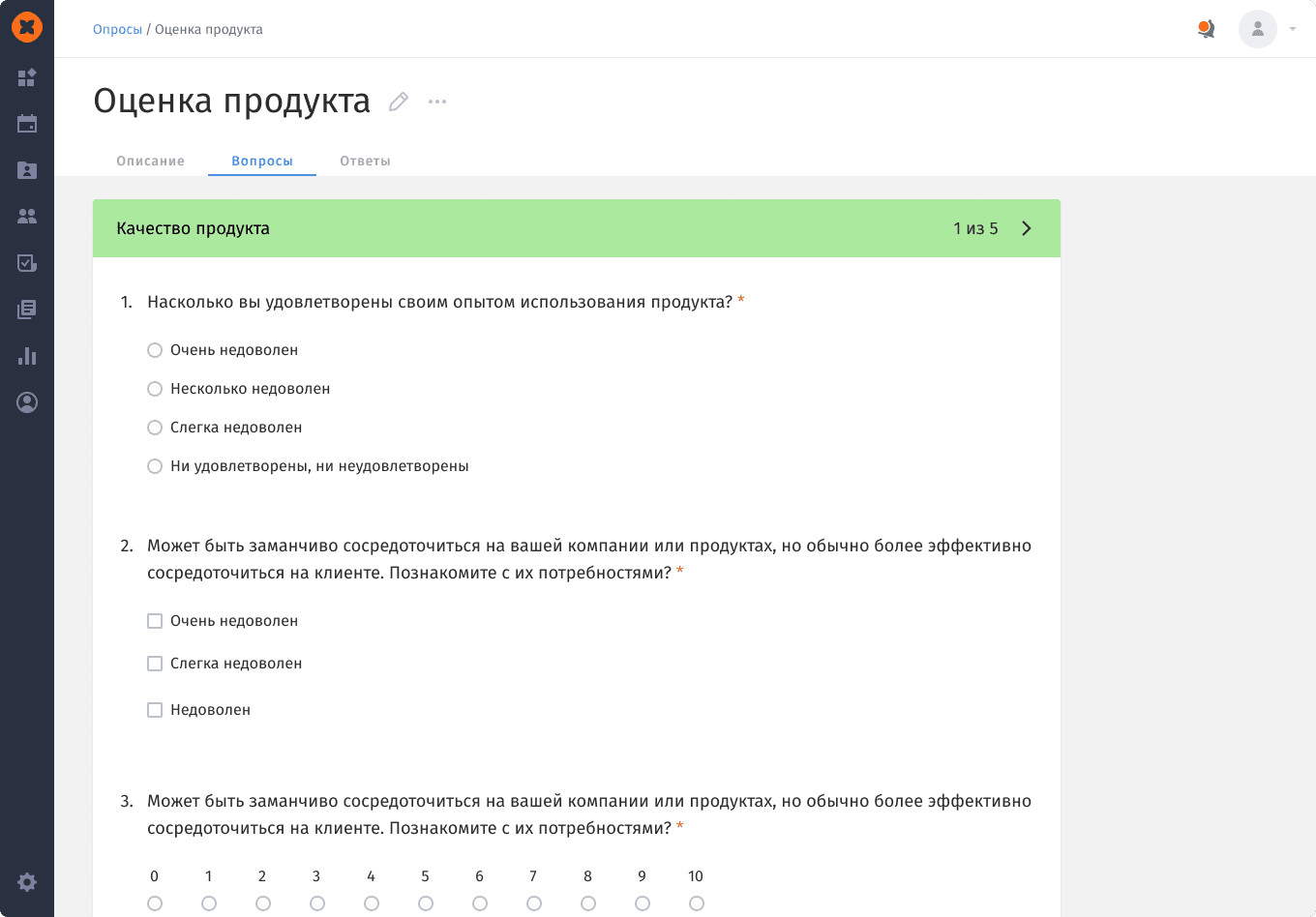Image resolution: width=1316 pixels, height=917 pixels.
Task: Go to next section with chevron arrow
Action: click(1027, 228)
